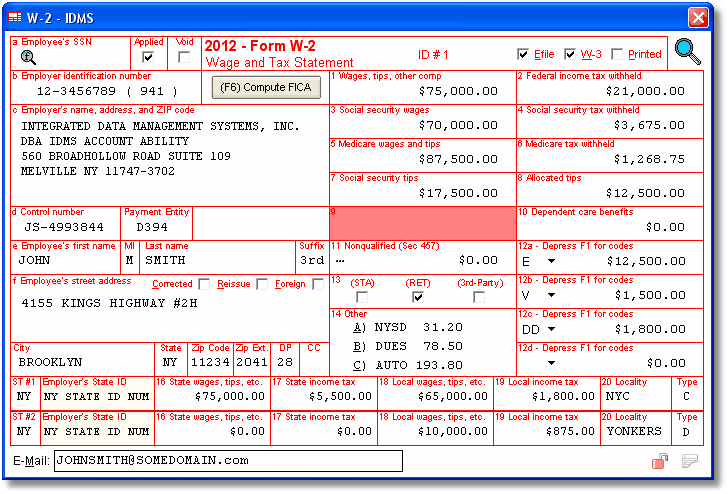The width and height of the screenshot is (728, 494).
Task: Toggle the Applied checkbox
Action: (148, 57)
